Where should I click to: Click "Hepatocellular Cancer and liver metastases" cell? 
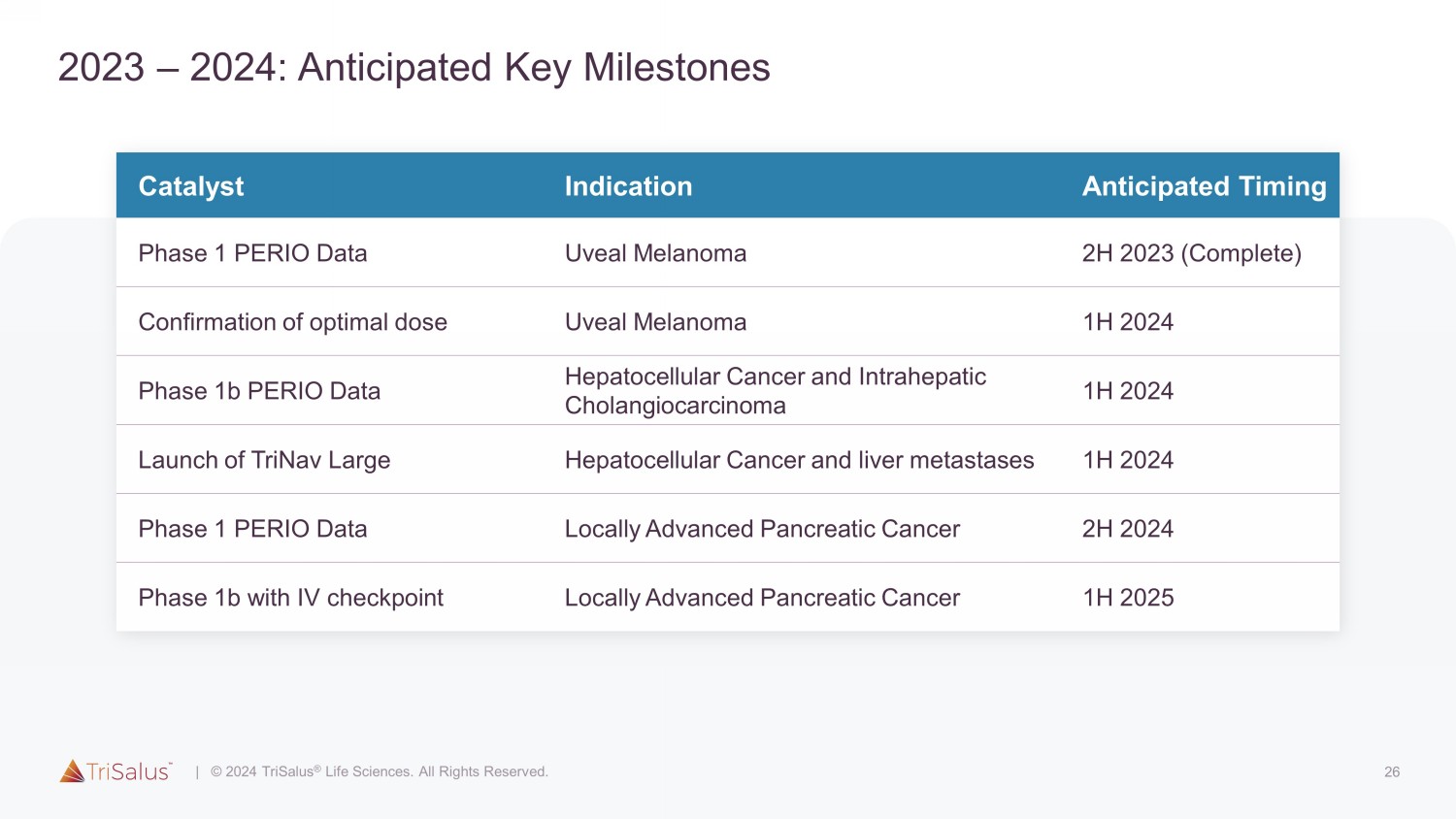click(x=799, y=460)
